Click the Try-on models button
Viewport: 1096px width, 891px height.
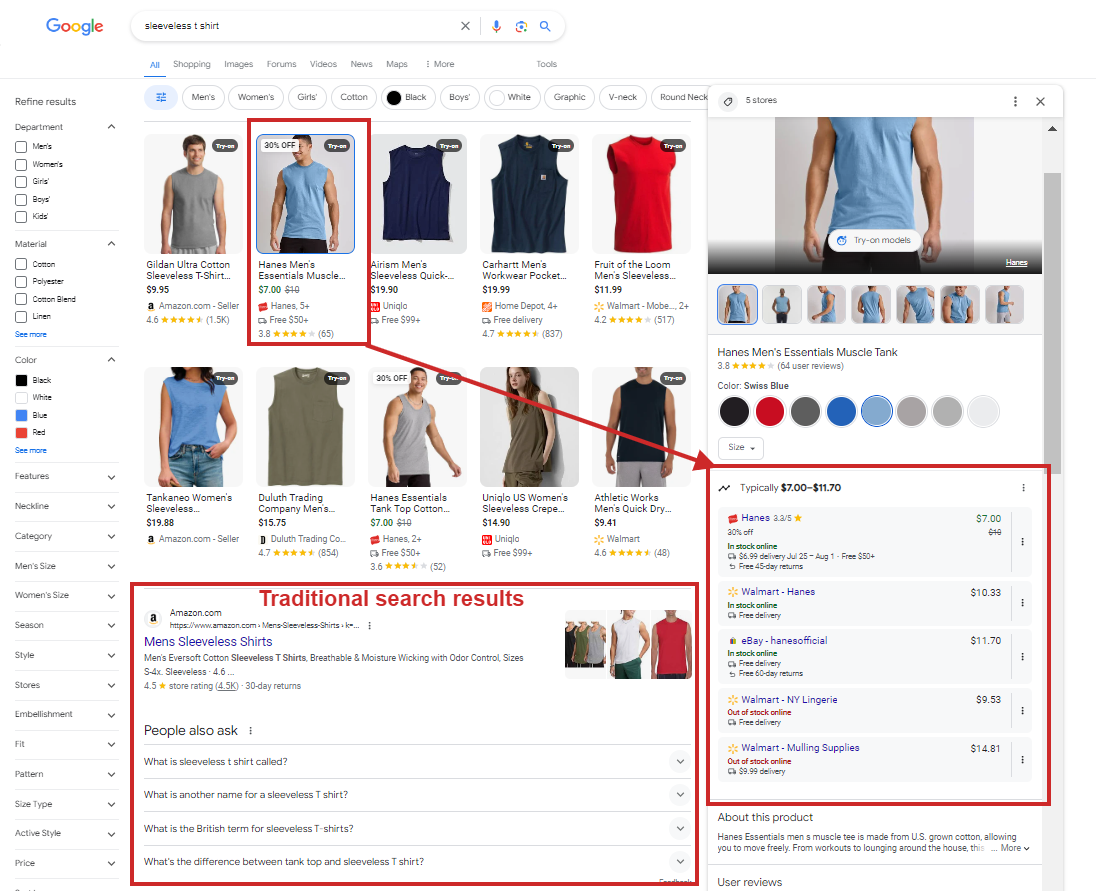(x=874, y=240)
